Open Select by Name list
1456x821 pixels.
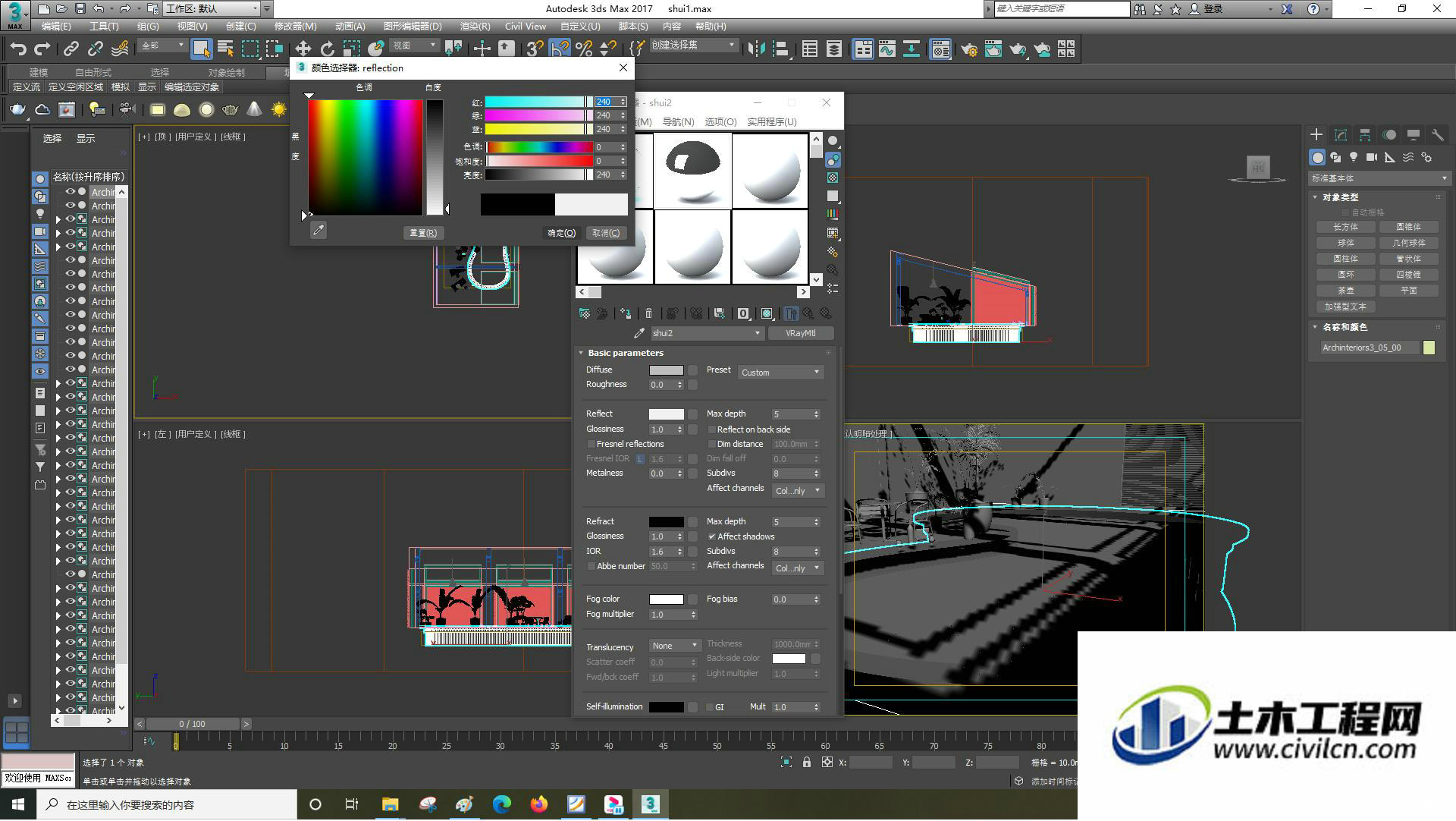click(x=225, y=49)
